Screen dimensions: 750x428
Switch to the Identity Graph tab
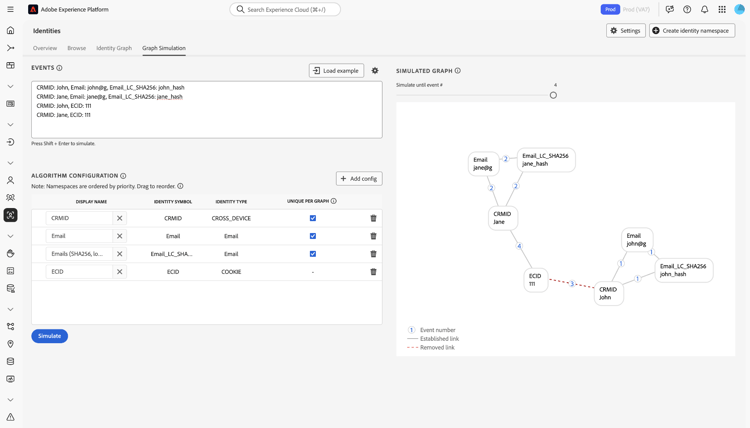coord(114,48)
